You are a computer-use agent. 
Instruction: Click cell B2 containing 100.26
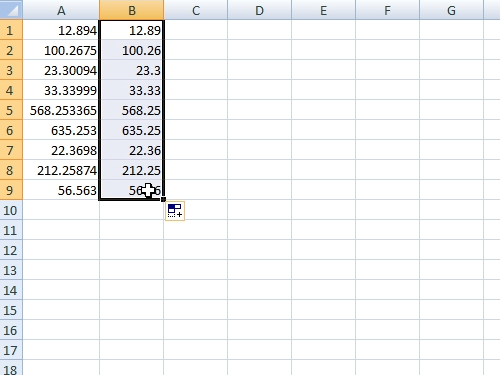tap(132, 50)
